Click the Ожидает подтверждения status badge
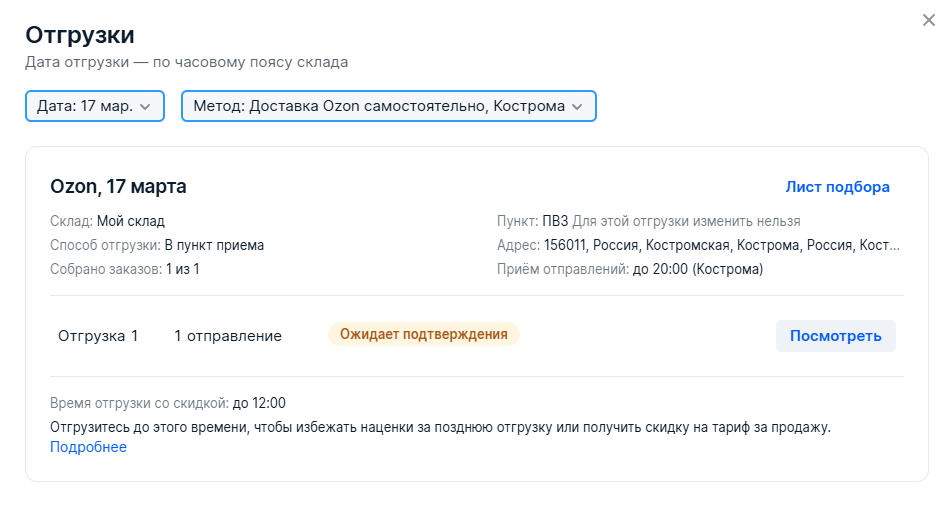The image size is (943, 520). pos(423,334)
